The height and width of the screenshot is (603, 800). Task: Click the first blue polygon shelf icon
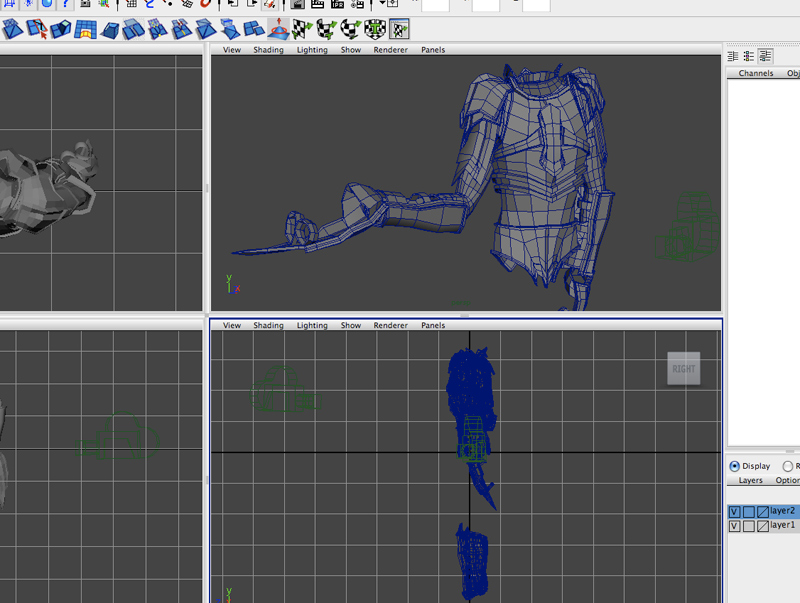pos(15,29)
